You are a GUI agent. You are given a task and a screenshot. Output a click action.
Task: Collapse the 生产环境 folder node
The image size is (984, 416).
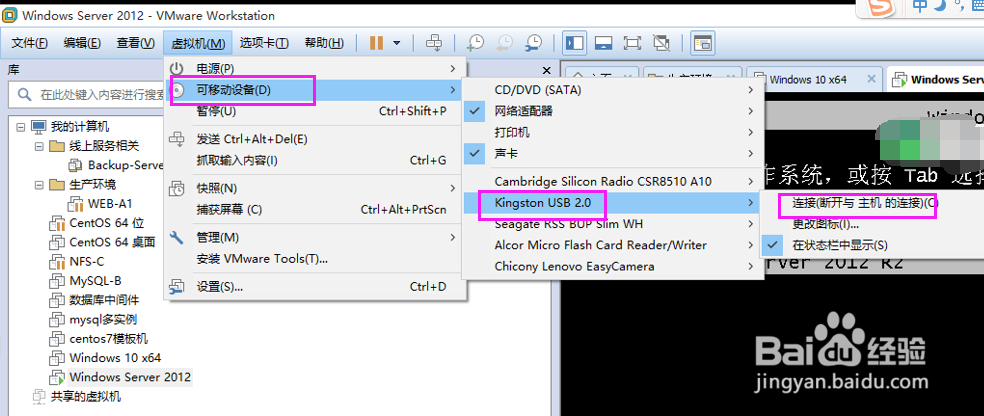(40, 185)
